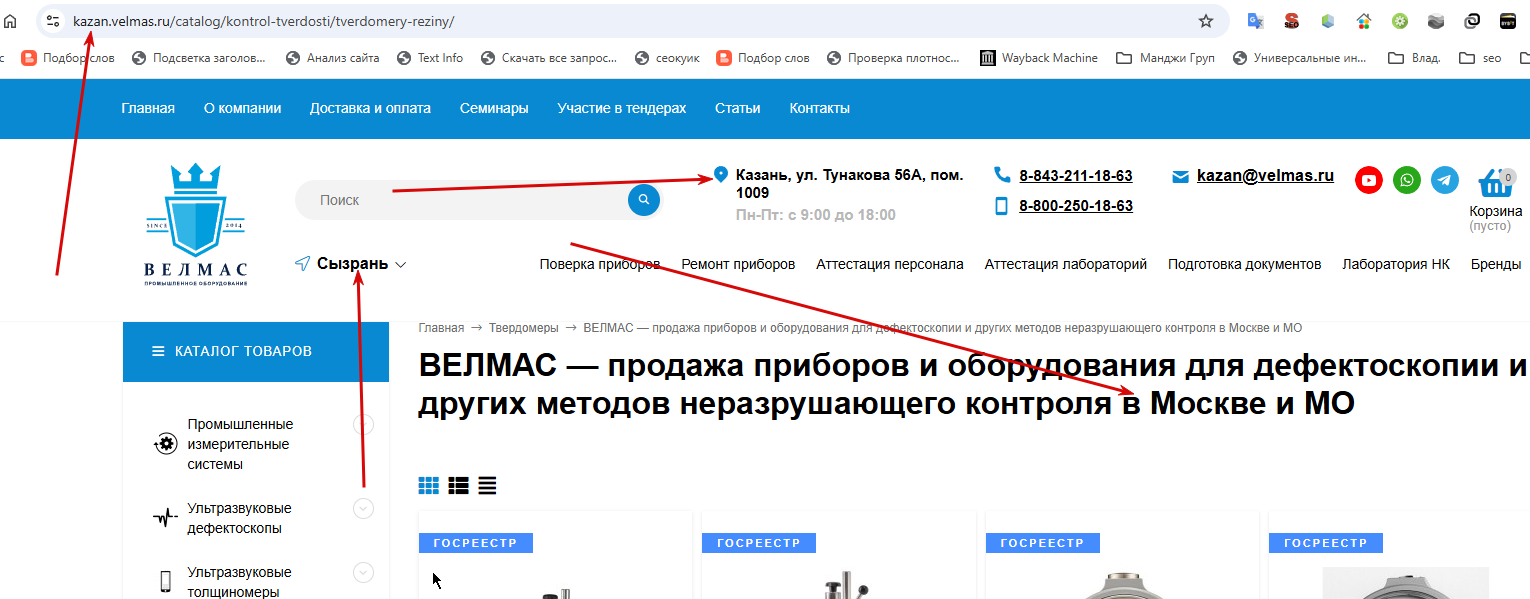This screenshot has width=1530, height=599.
Task: Open Аттестация лабораторий link
Action: (1066, 264)
